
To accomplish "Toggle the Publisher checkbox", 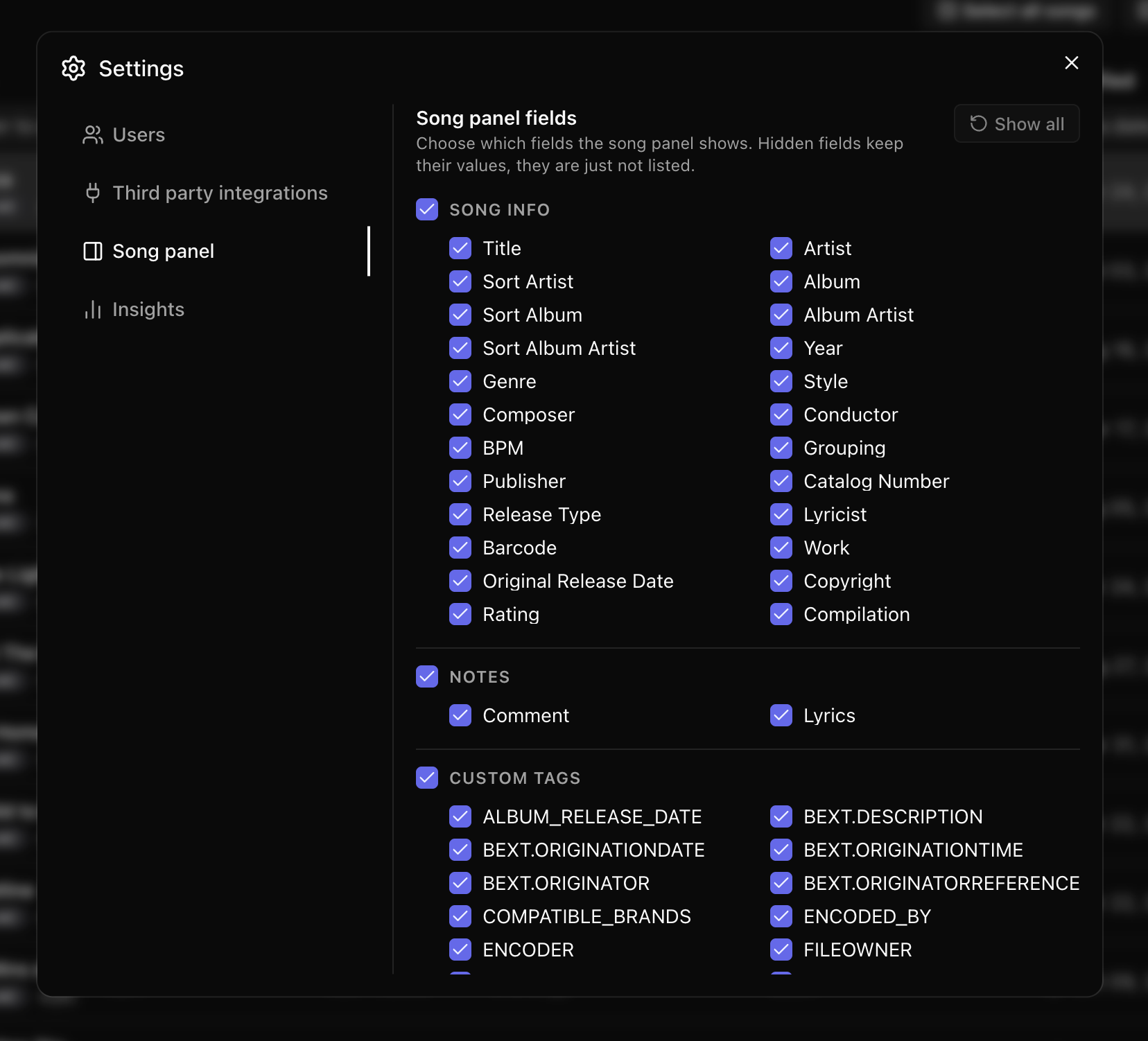I will click(460, 481).
